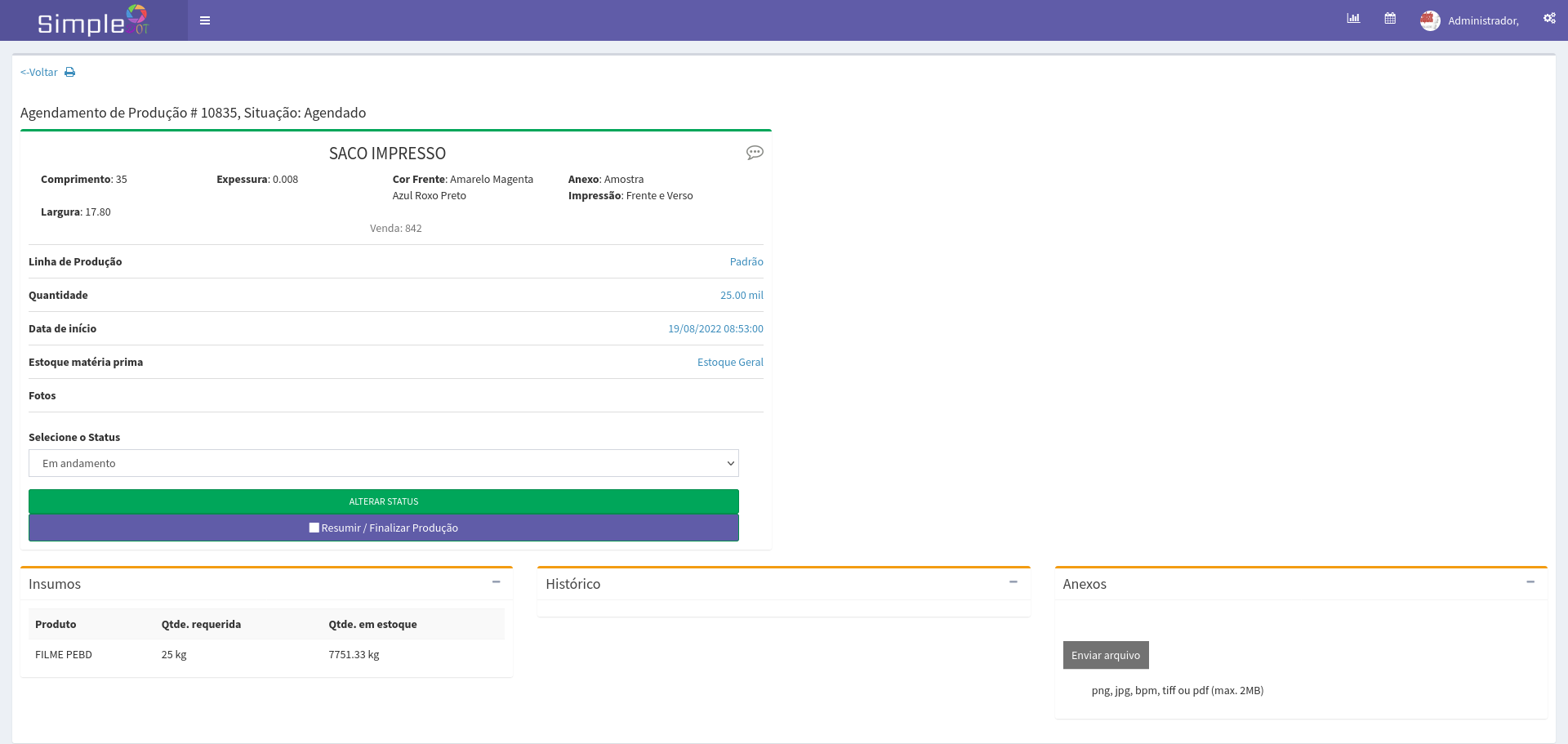Click the settings gears icon
1568x744 pixels.
1548,19
